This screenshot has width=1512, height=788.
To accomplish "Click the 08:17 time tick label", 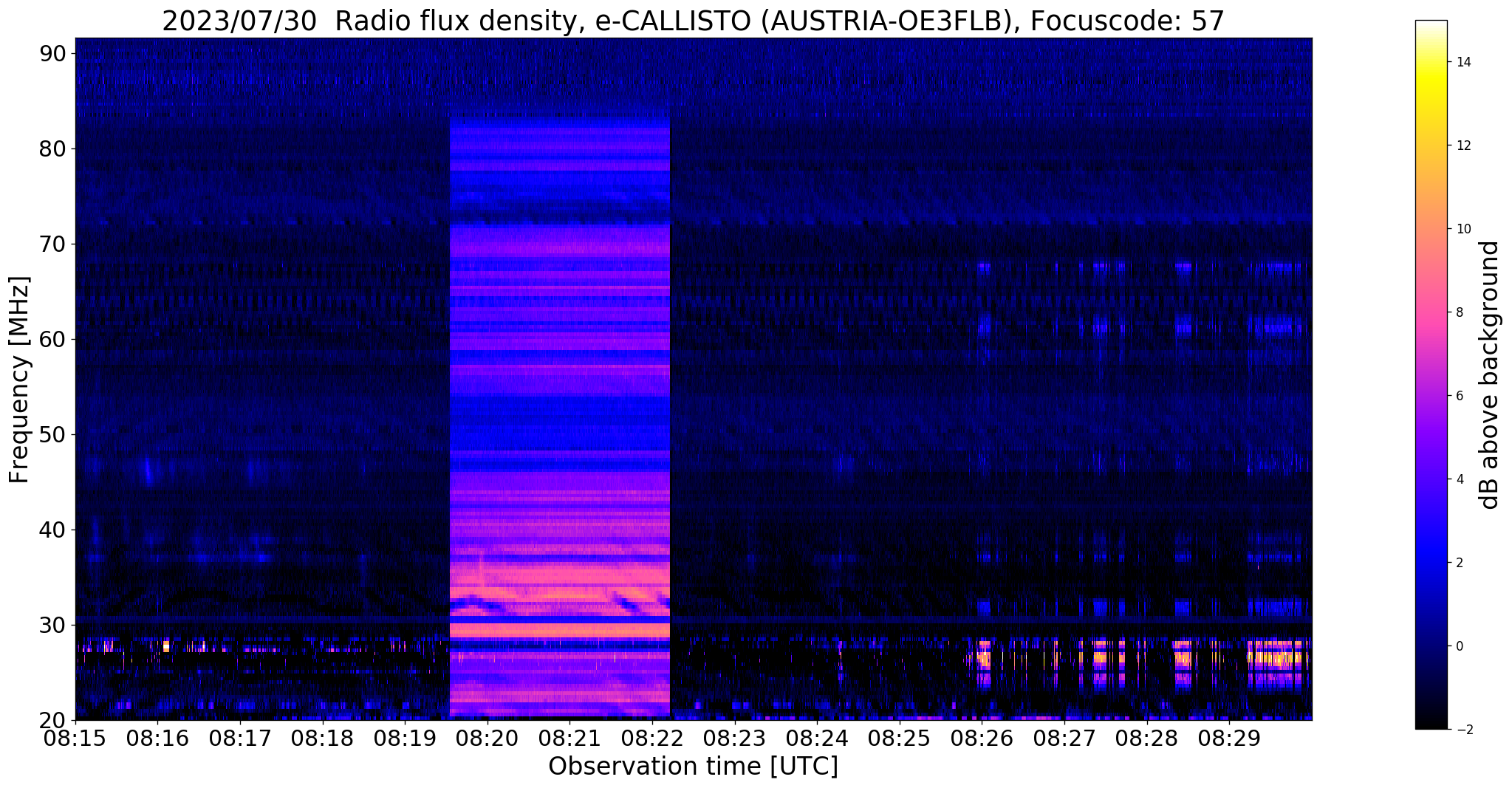I will [x=239, y=738].
